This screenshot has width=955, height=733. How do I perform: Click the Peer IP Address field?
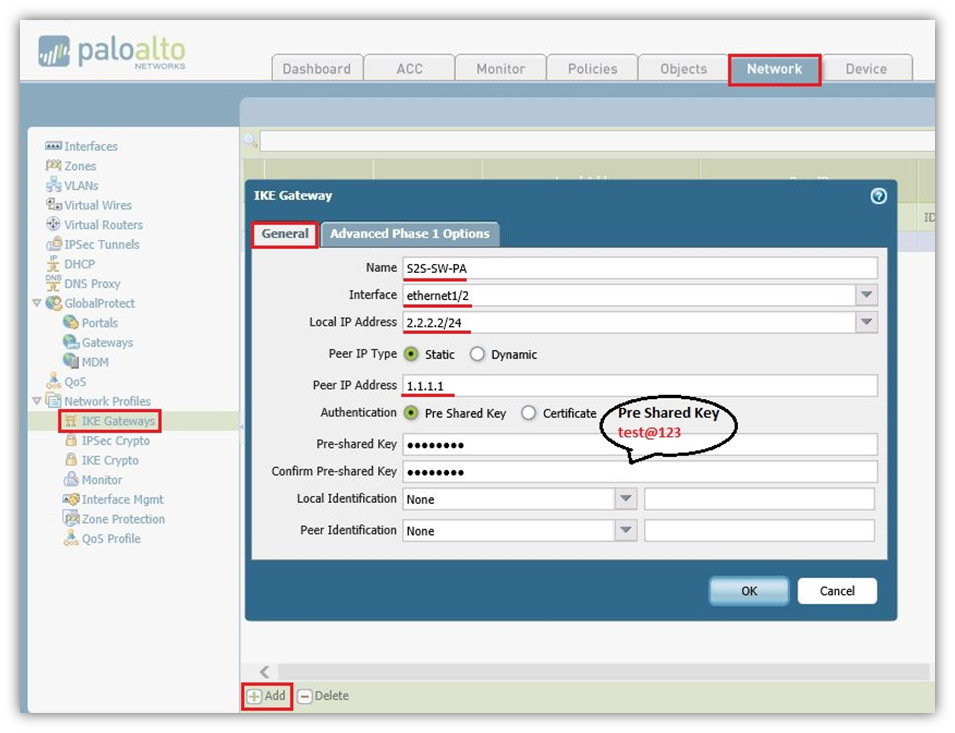(x=640, y=386)
